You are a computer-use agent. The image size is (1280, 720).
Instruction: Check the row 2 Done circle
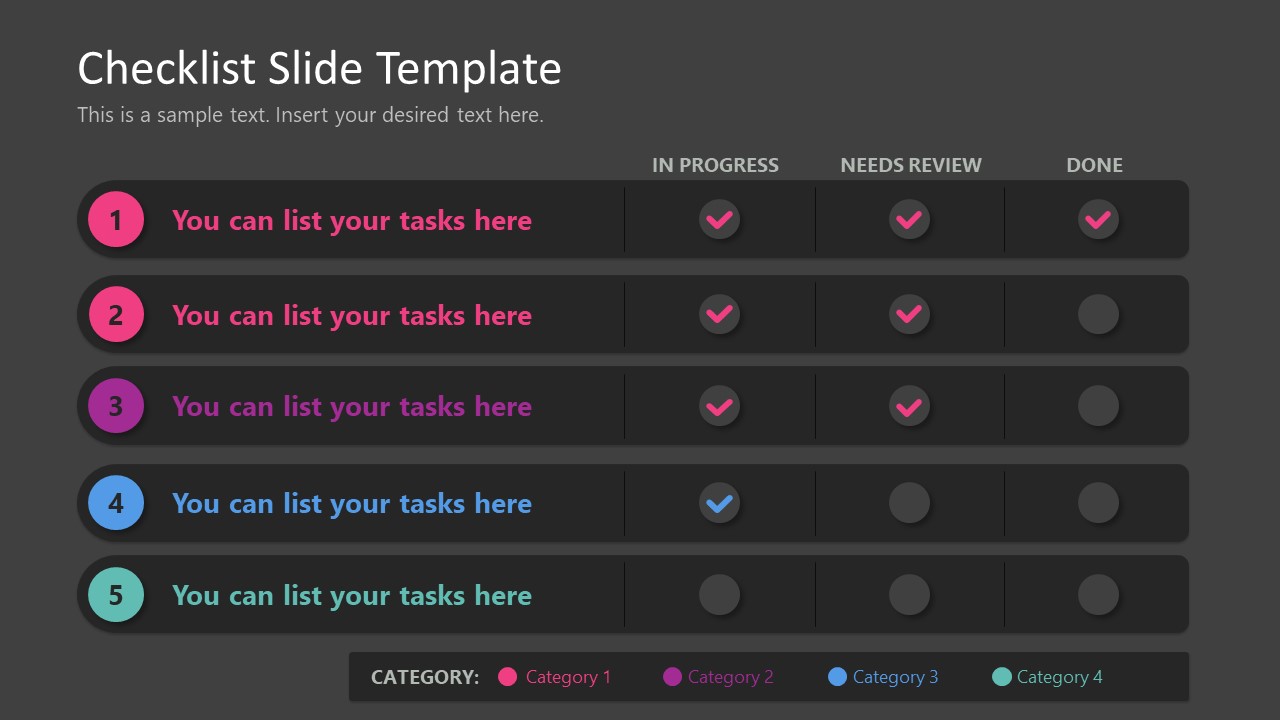[1098, 314]
